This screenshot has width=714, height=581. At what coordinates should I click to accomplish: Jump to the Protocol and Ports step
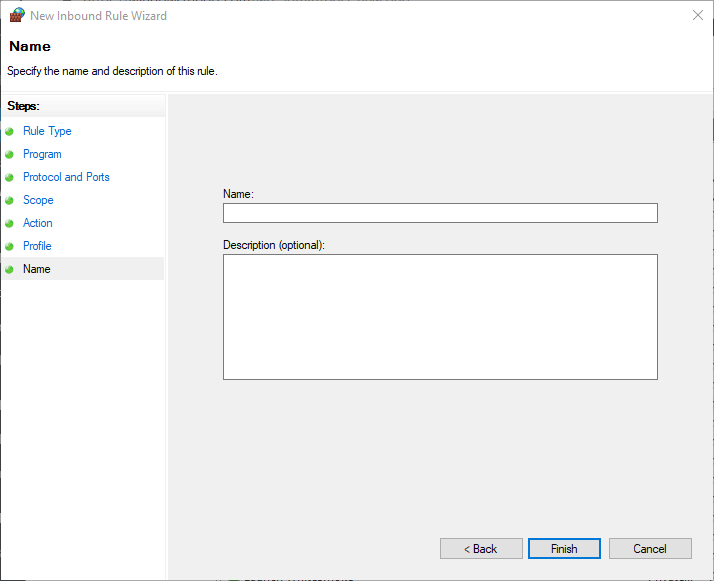66,177
